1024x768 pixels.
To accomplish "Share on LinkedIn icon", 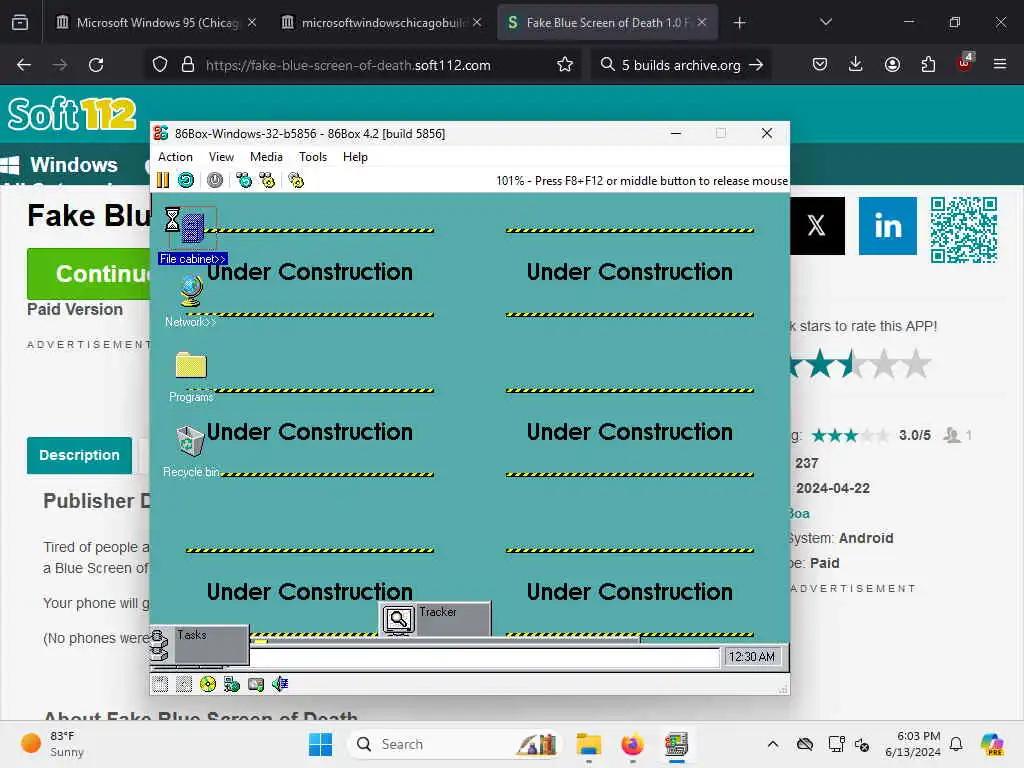I will pos(888,226).
